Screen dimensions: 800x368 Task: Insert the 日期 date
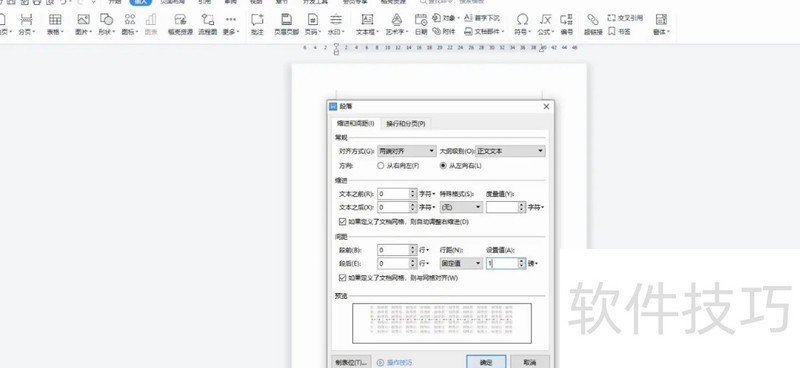[421, 24]
